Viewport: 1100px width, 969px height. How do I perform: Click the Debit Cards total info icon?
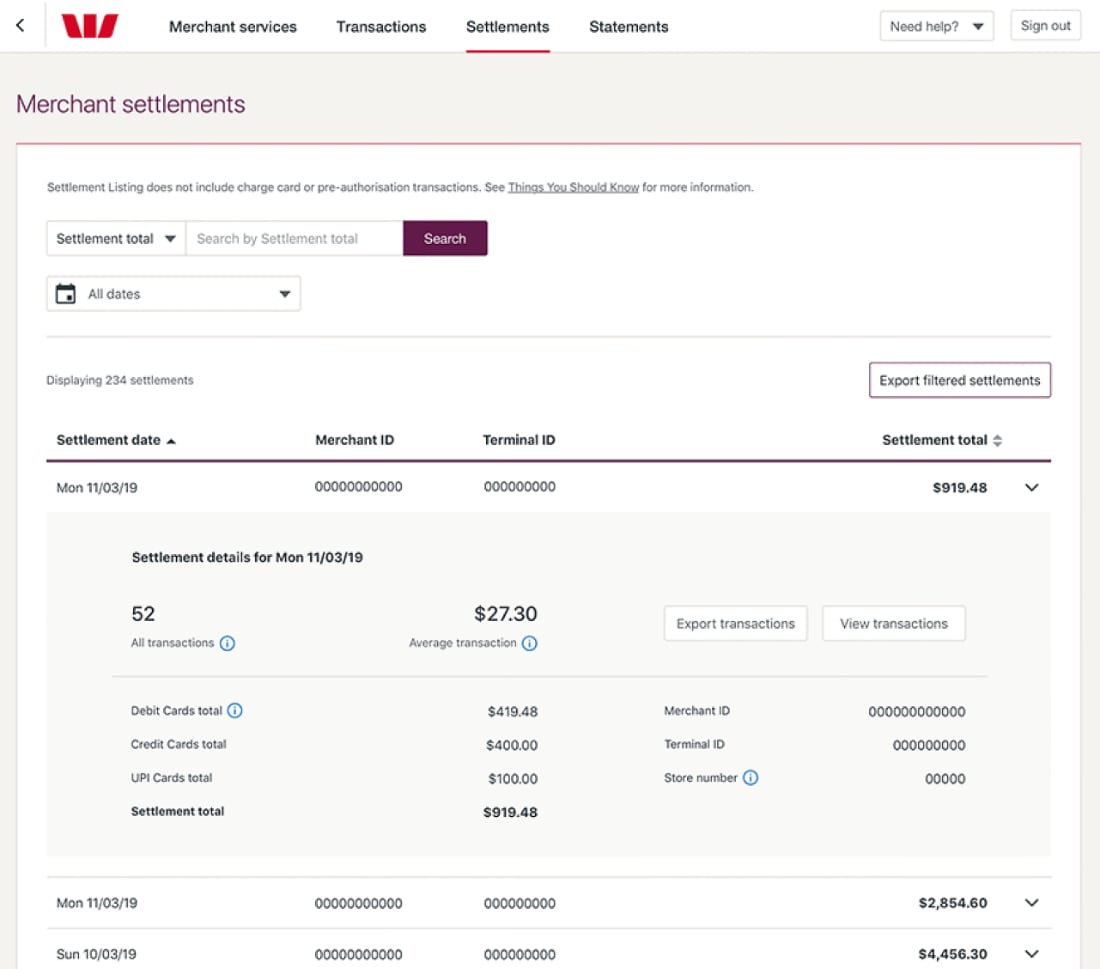(x=235, y=711)
